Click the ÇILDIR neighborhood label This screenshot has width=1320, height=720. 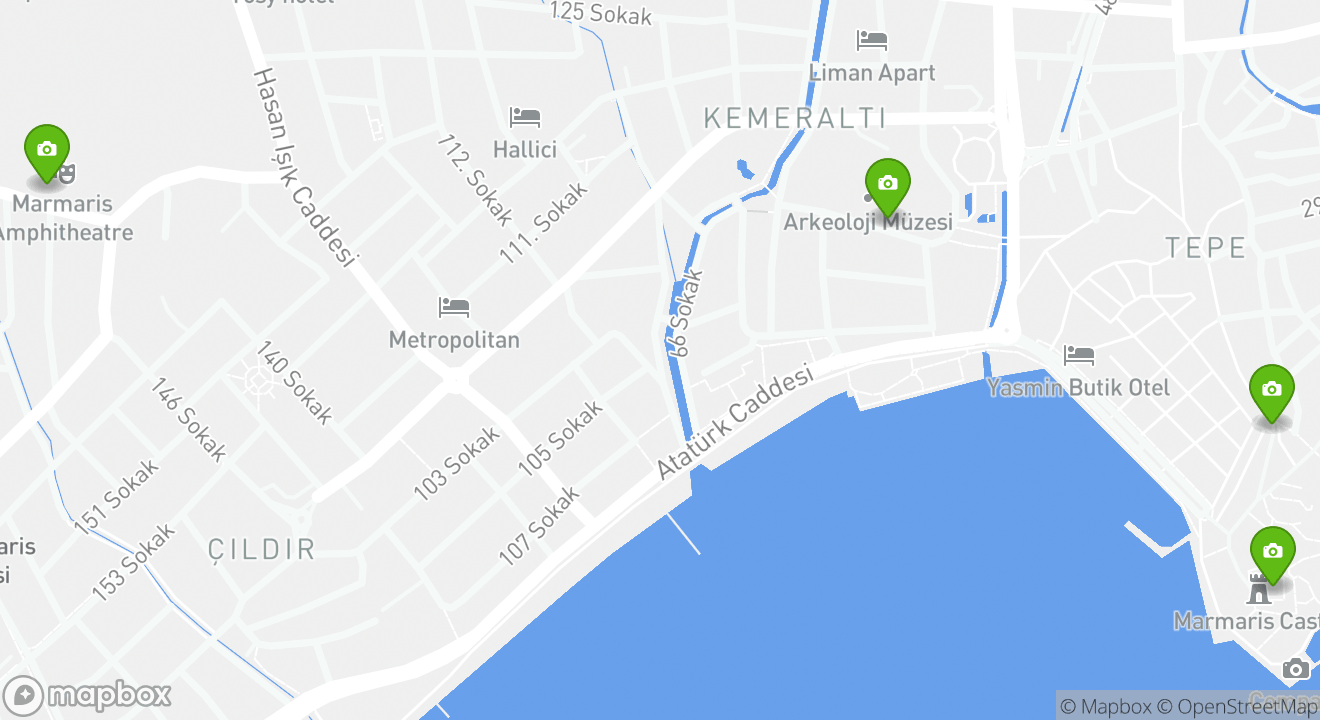coord(262,549)
